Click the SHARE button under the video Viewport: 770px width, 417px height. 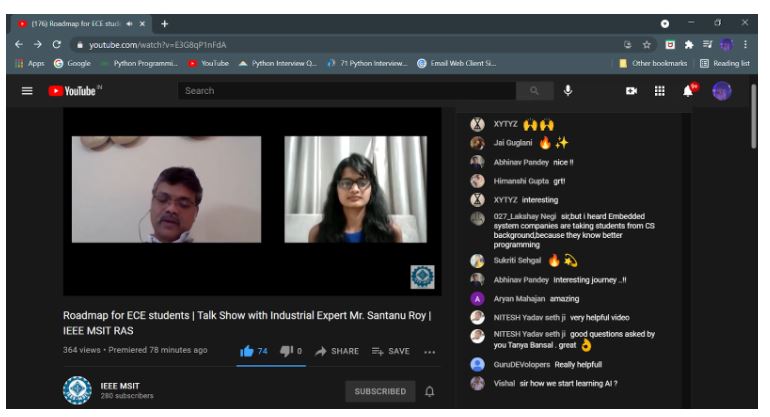pyautogui.click(x=338, y=351)
